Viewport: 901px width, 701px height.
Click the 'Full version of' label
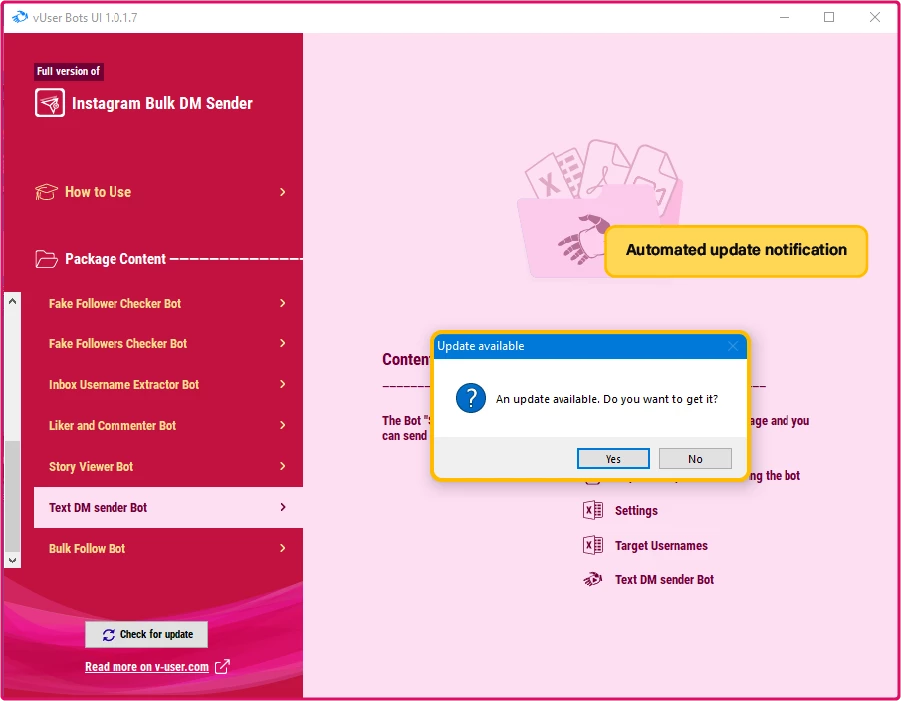point(68,71)
